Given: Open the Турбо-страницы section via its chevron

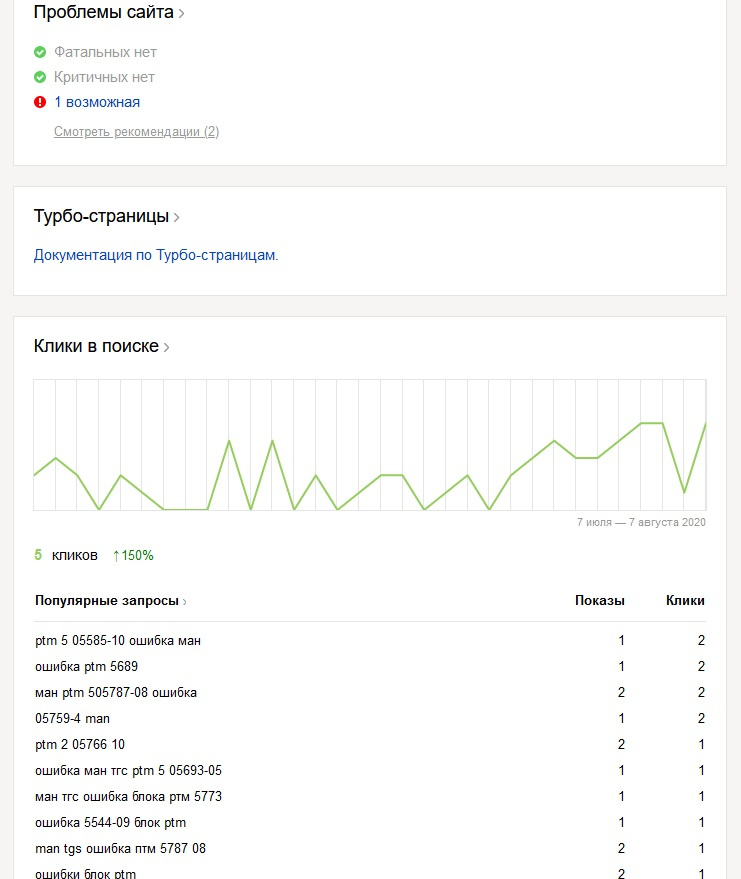Looking at the screenshot, I should (x=177, y=217).
